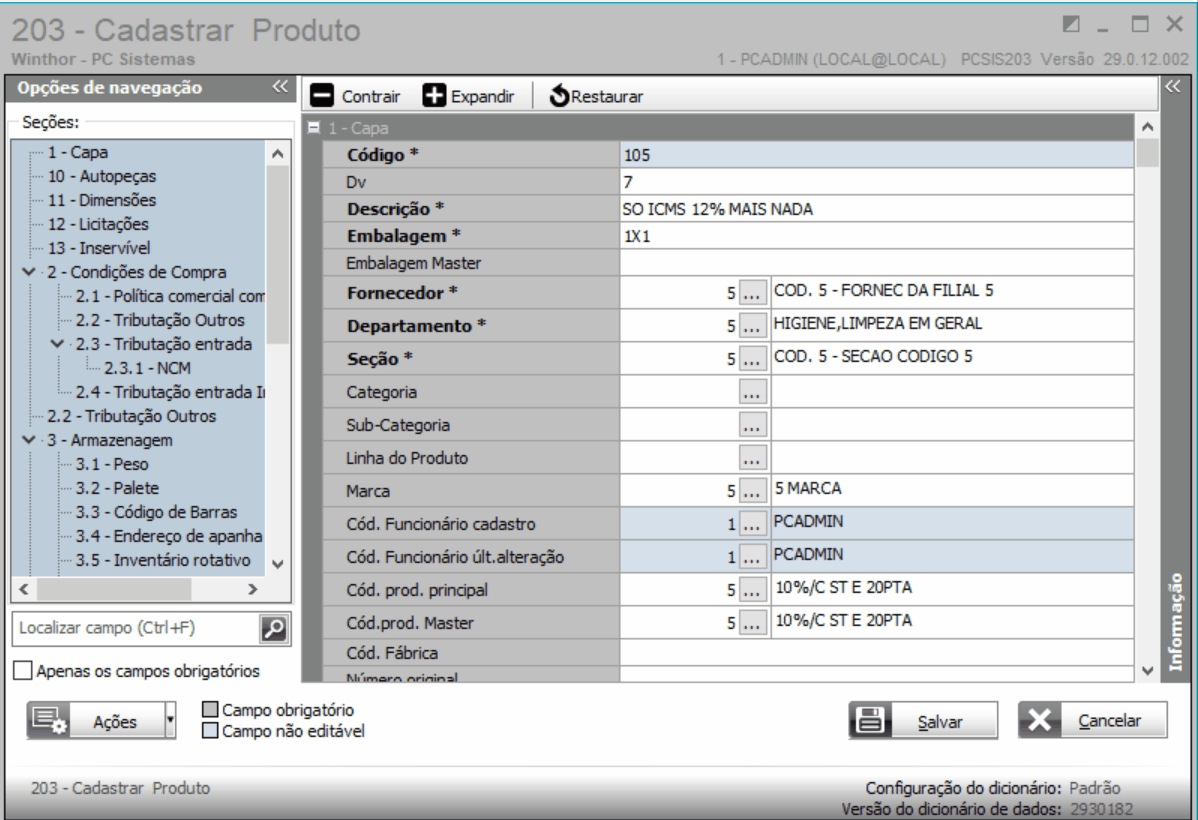
Task: Open the Cód. Funcionário últ.alteração lookup button
Action: (752, 556)
